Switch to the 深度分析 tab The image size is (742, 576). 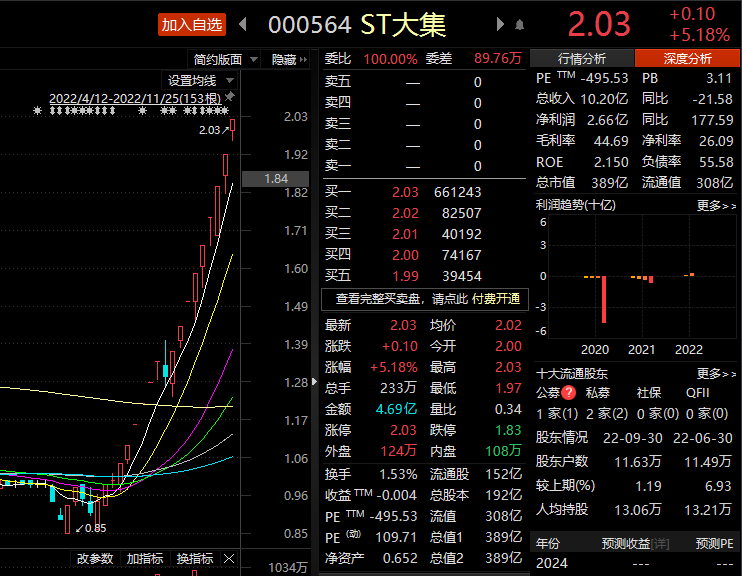[x=687, y=59]
